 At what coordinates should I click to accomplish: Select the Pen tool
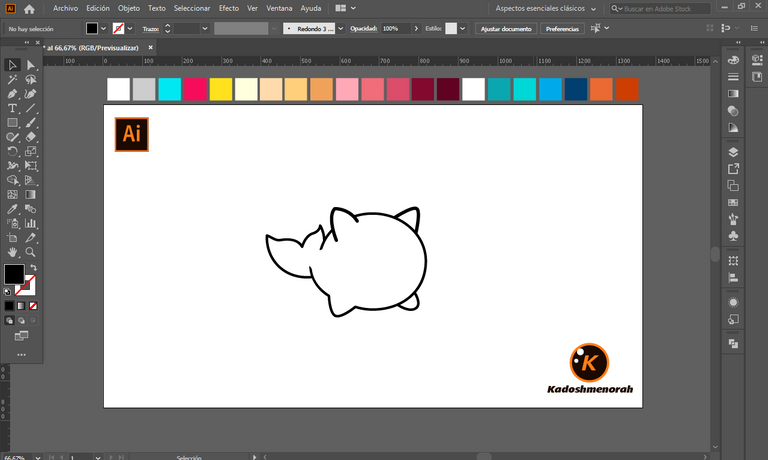12,94
